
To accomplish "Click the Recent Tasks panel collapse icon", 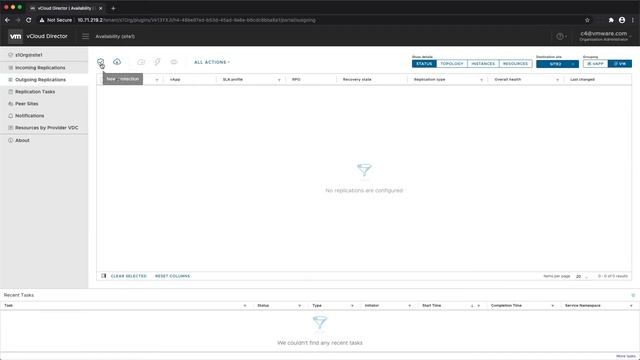I will 633,295.
